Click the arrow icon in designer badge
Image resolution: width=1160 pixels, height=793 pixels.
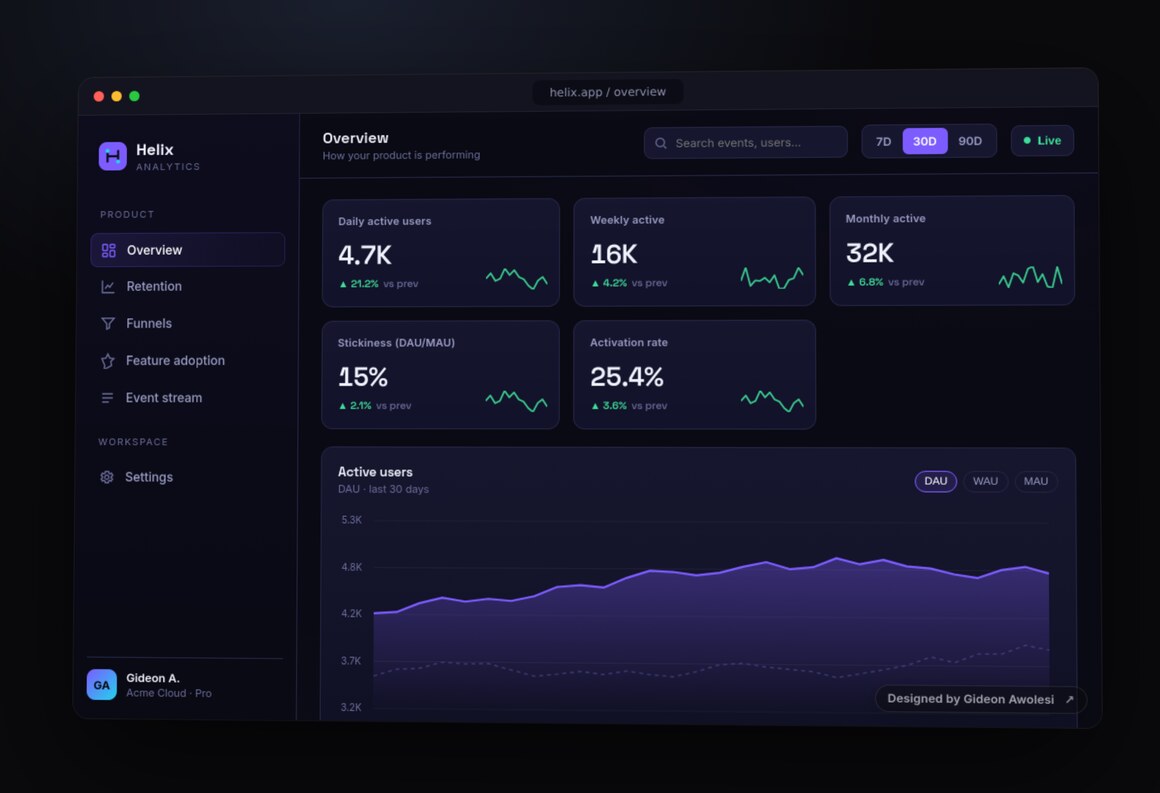click(1069, 699)
